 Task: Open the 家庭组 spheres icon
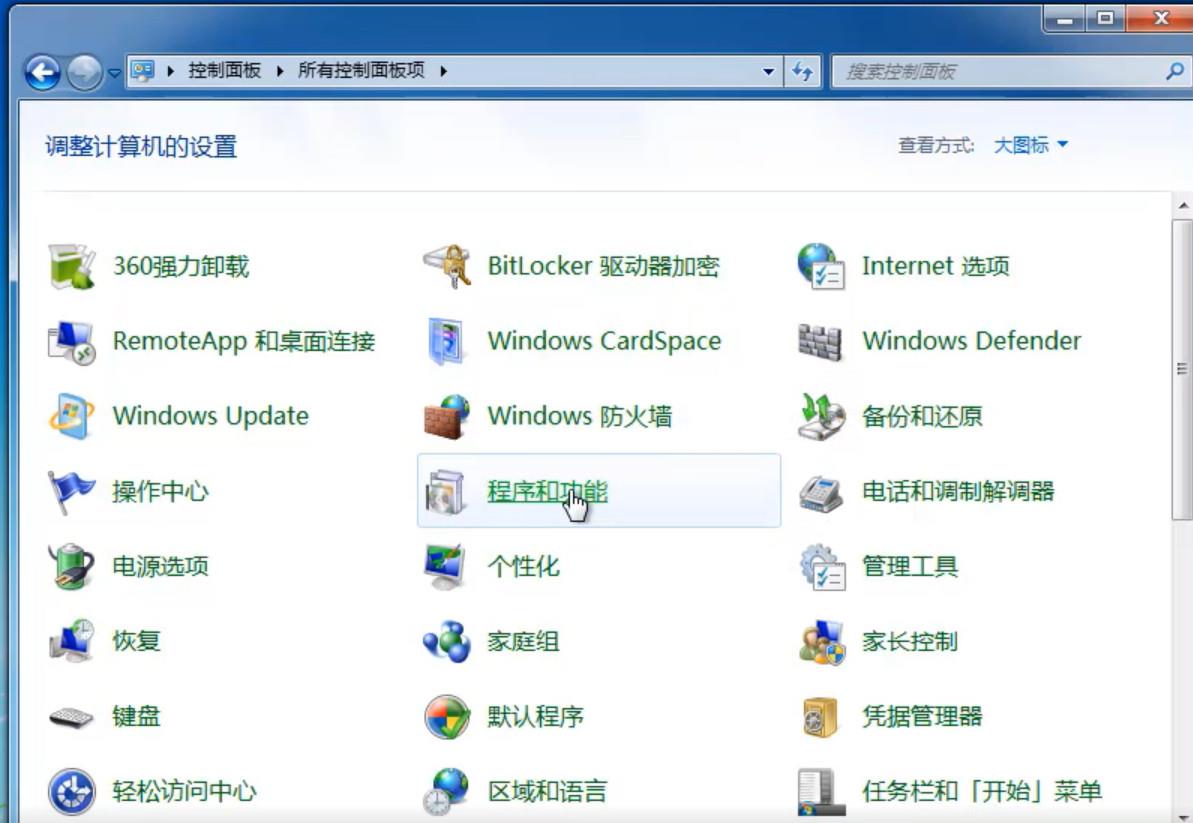447,641
